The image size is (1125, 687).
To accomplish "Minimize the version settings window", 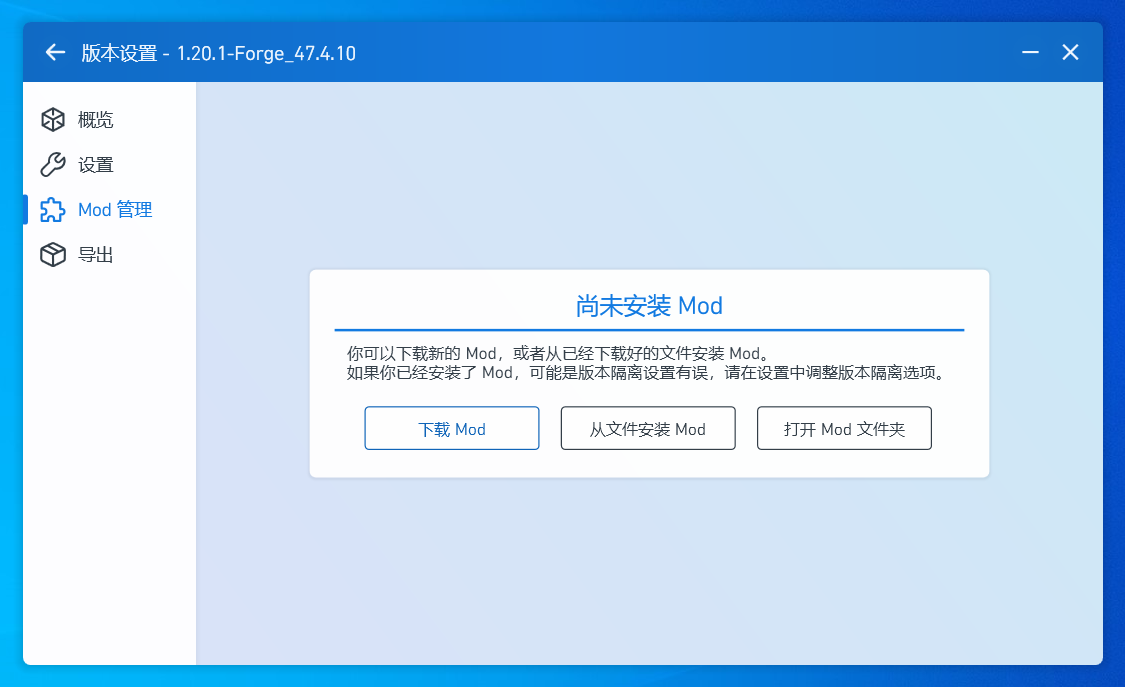I will 1030,53.
